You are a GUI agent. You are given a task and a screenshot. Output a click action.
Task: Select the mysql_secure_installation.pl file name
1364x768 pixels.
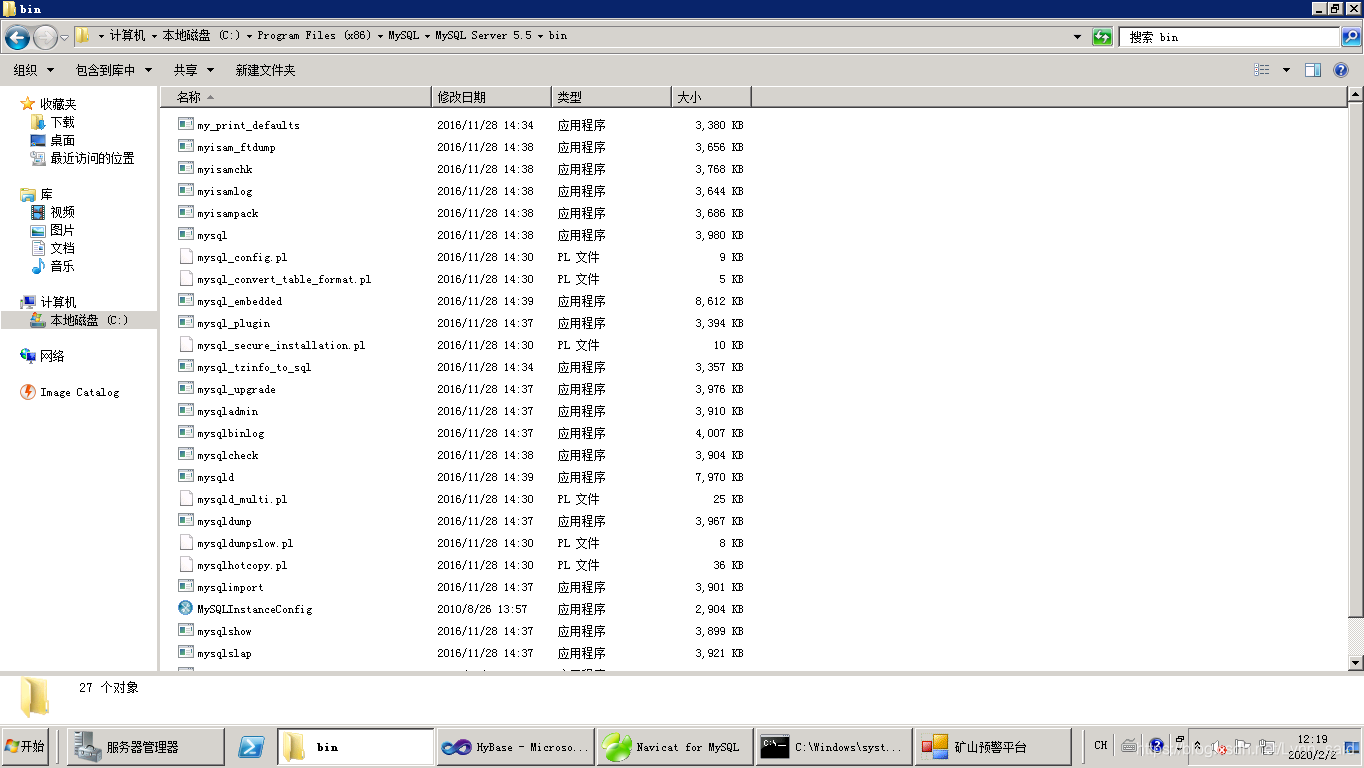(x=281, y=345)
